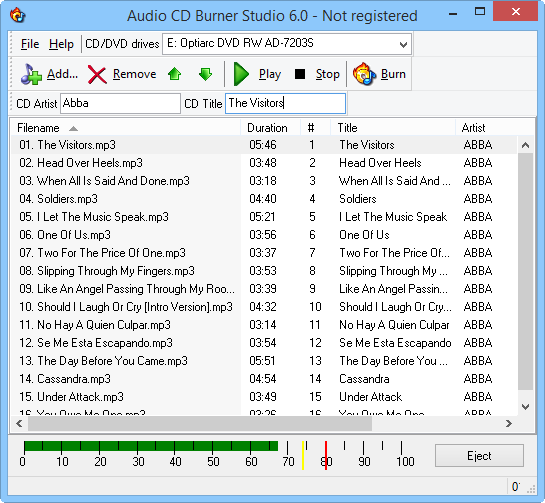Select row 15. Under Attack.mp3
Viewport: 545px width, 503px height.
click(264, 397)
